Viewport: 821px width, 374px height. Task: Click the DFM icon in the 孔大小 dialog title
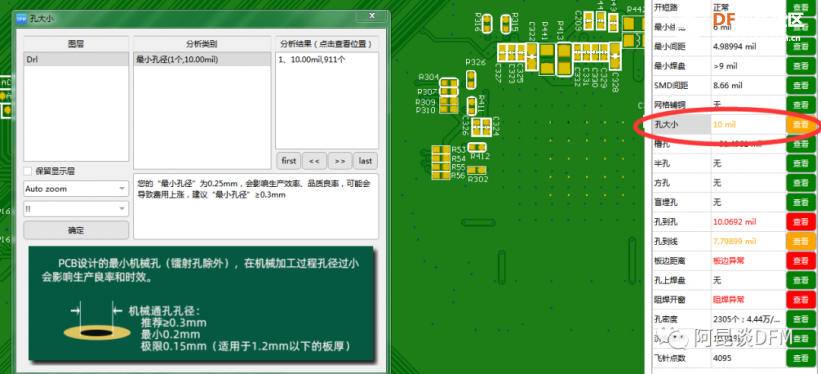[21, 18]
